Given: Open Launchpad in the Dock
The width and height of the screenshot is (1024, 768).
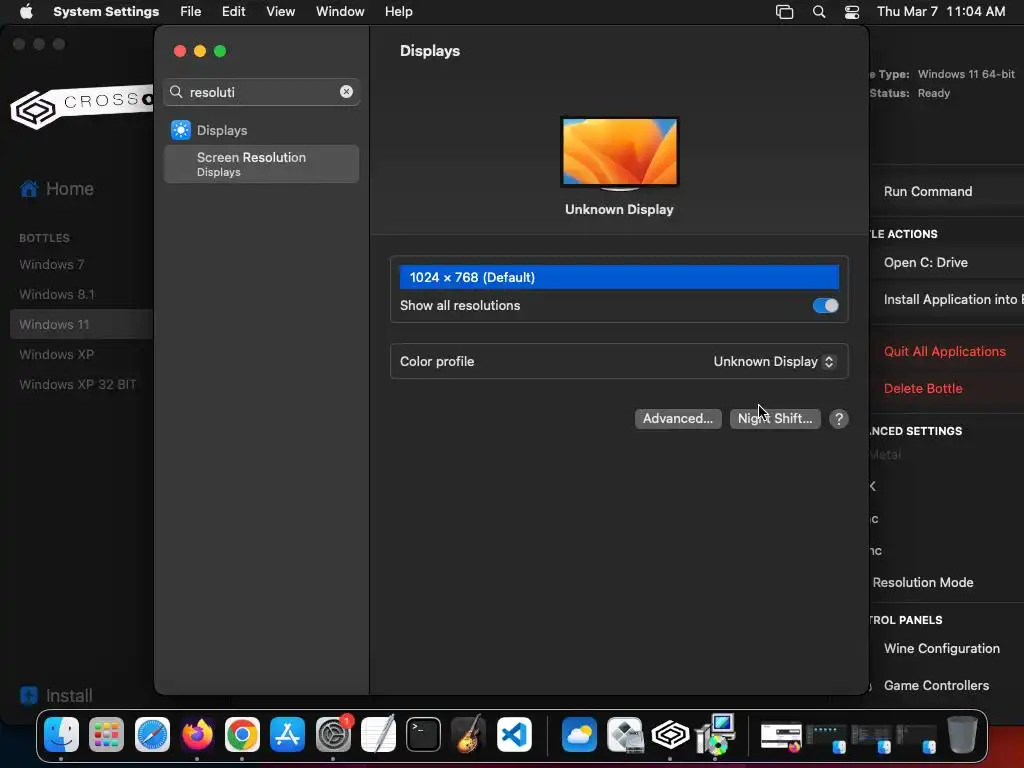Looking at the screenshot, I should (106, 735).
